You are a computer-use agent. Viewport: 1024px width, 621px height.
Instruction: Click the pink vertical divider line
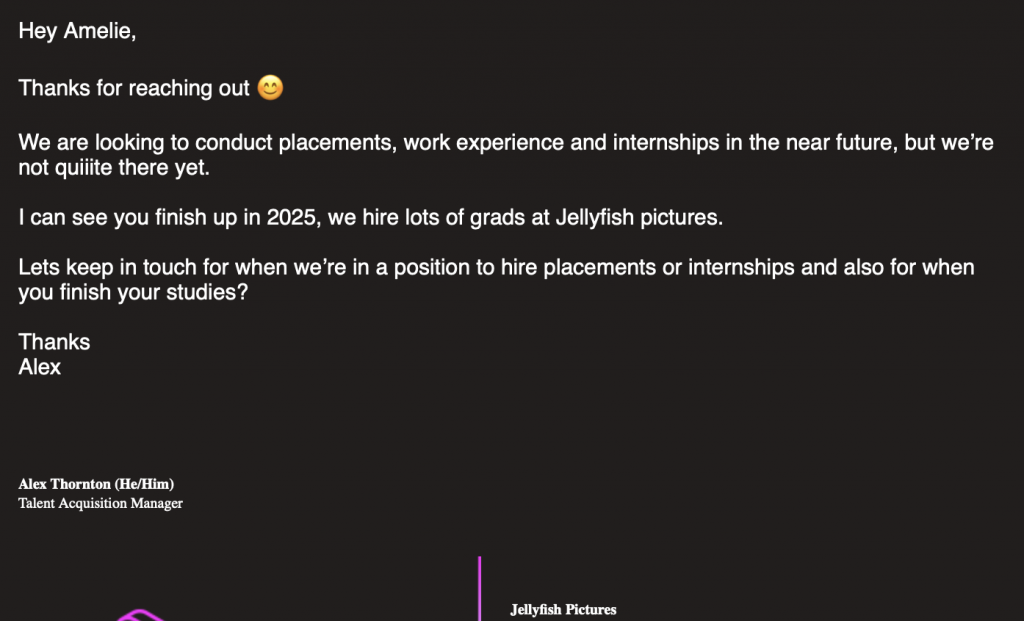click(479, 588)
